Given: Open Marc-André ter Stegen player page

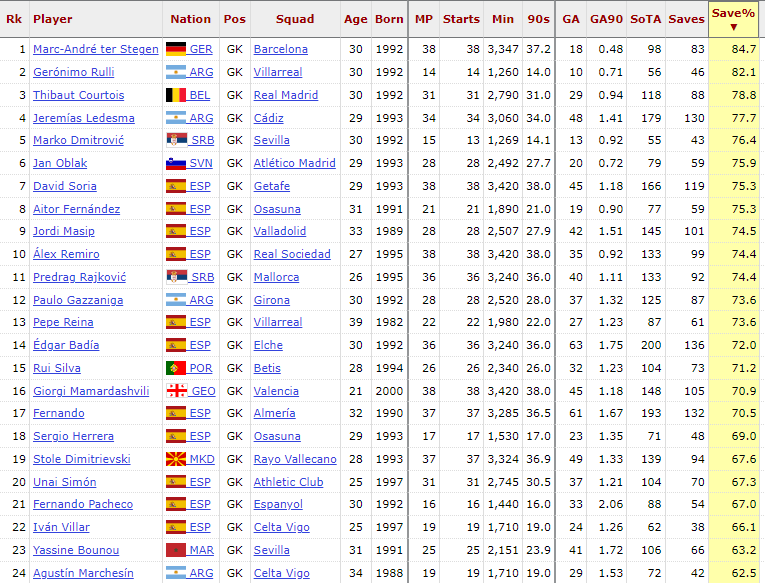Looking at the screenshot, I should point(96,49).
